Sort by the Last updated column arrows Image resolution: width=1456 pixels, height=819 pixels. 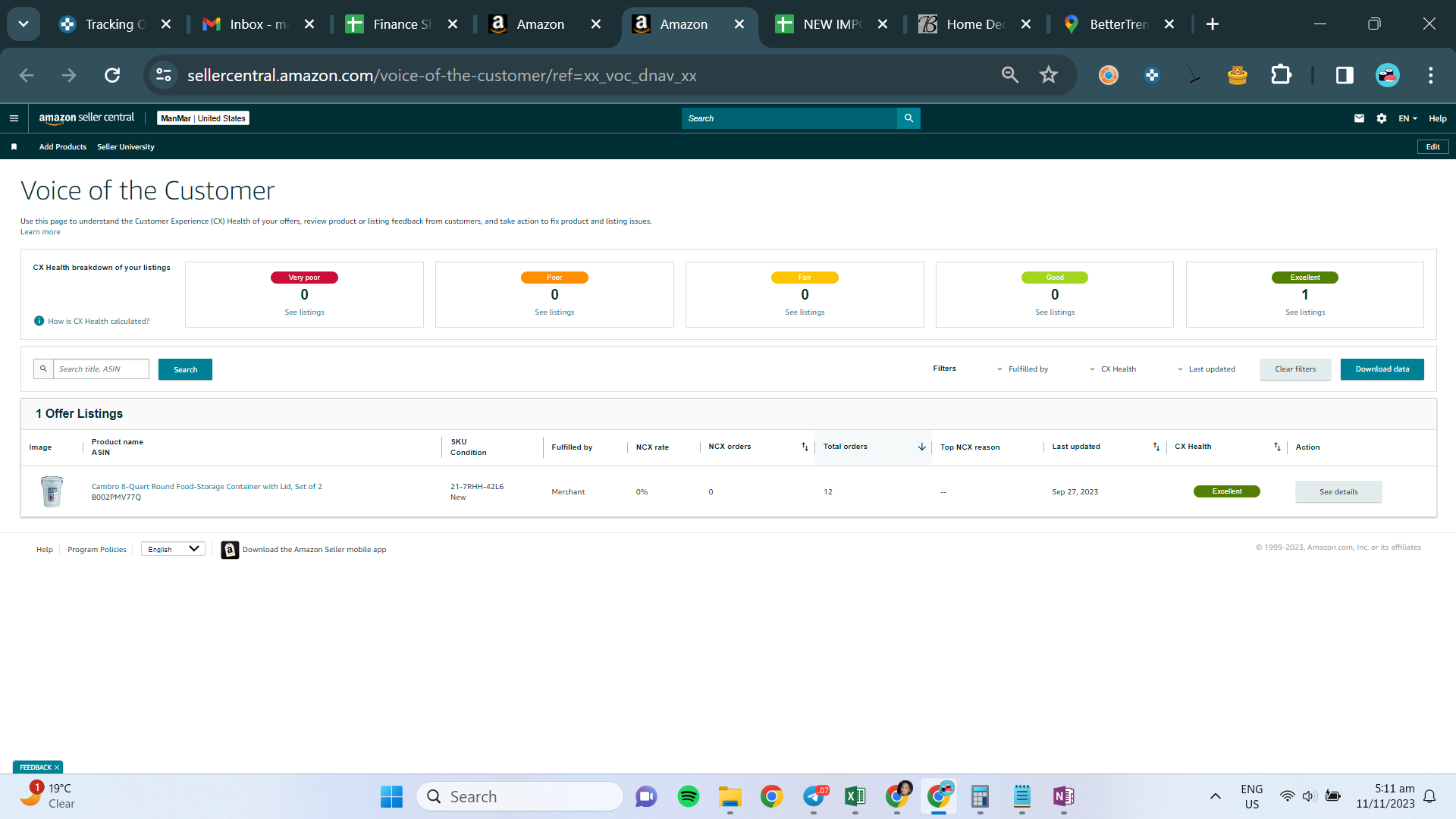tap(1156, 447)
